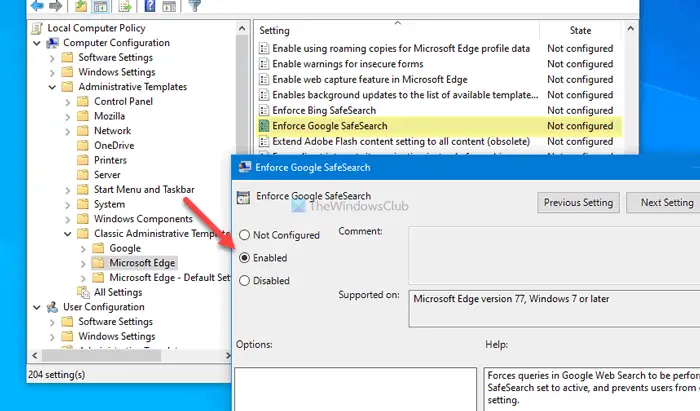This screenshot has width=700, height=411.
Task: Click the gray Forward arrow toolbar icon
Action: (x=56, y=6)
